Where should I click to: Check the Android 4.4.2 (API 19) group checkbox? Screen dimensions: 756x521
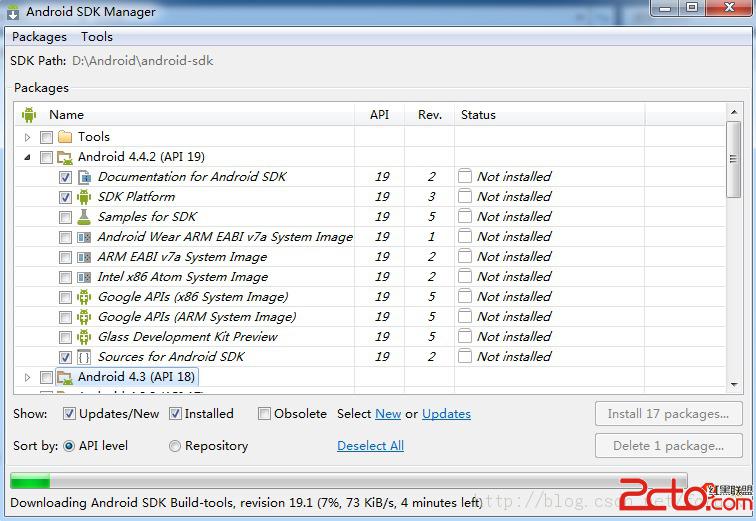click(46, 157)
